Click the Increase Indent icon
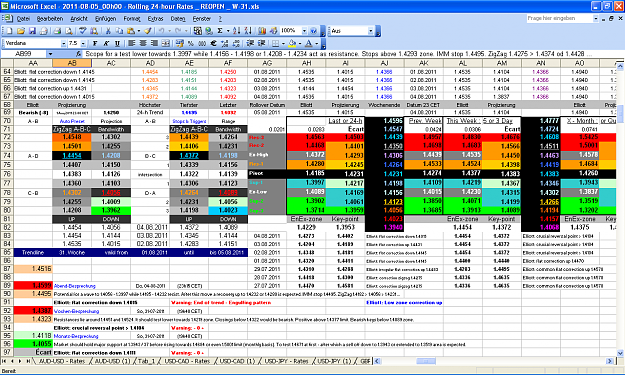Image resolution: width=625 pixels, height=375 pixels. coord(262,43)
